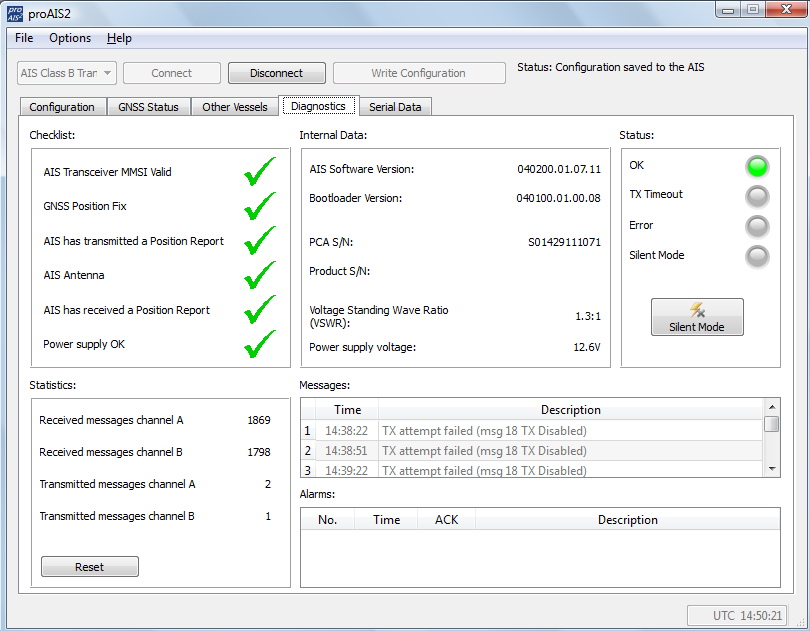
Task: Click Transmitted messages channel A count 2
Action: point(268,484)
